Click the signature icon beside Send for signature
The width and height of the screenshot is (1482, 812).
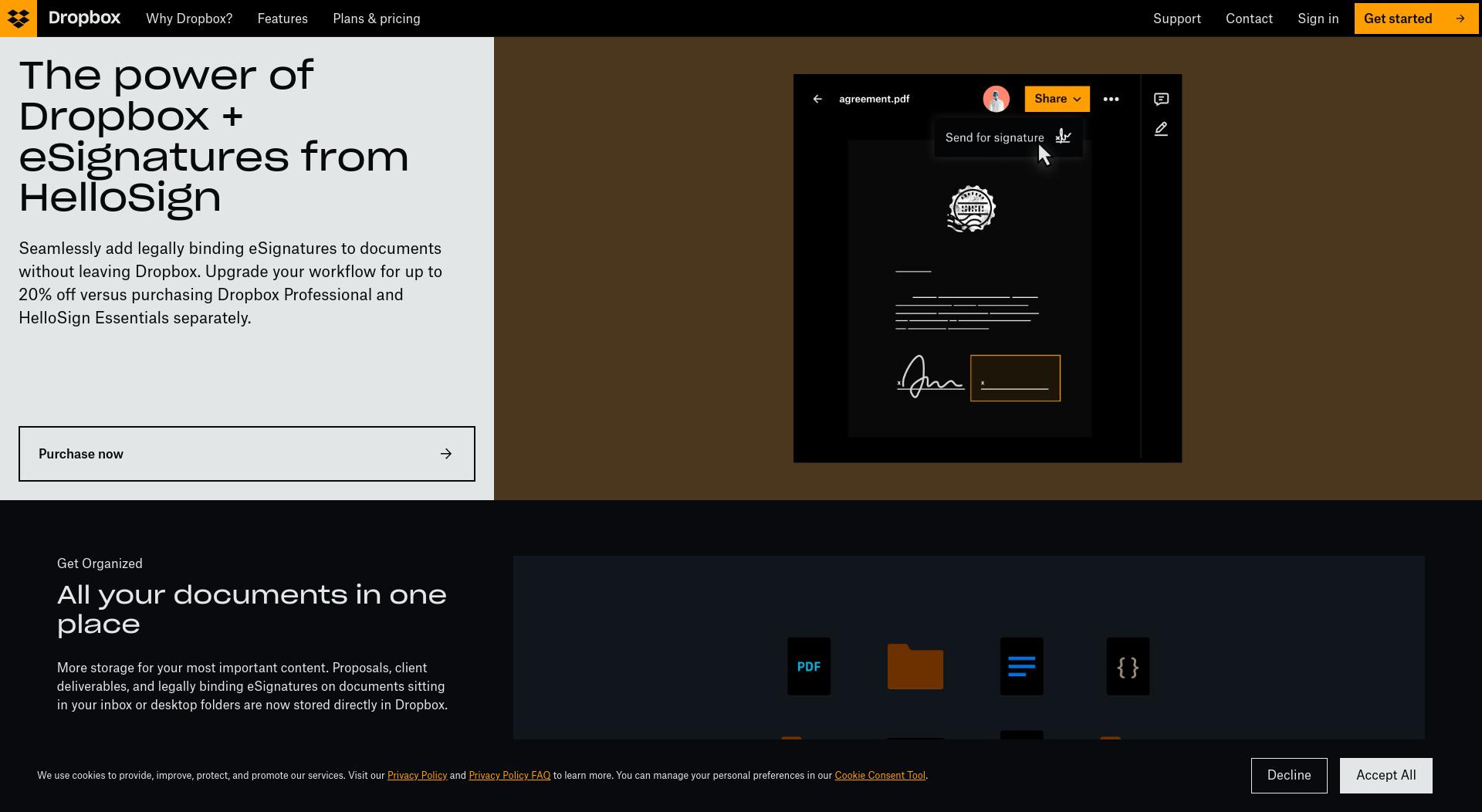1064,137
